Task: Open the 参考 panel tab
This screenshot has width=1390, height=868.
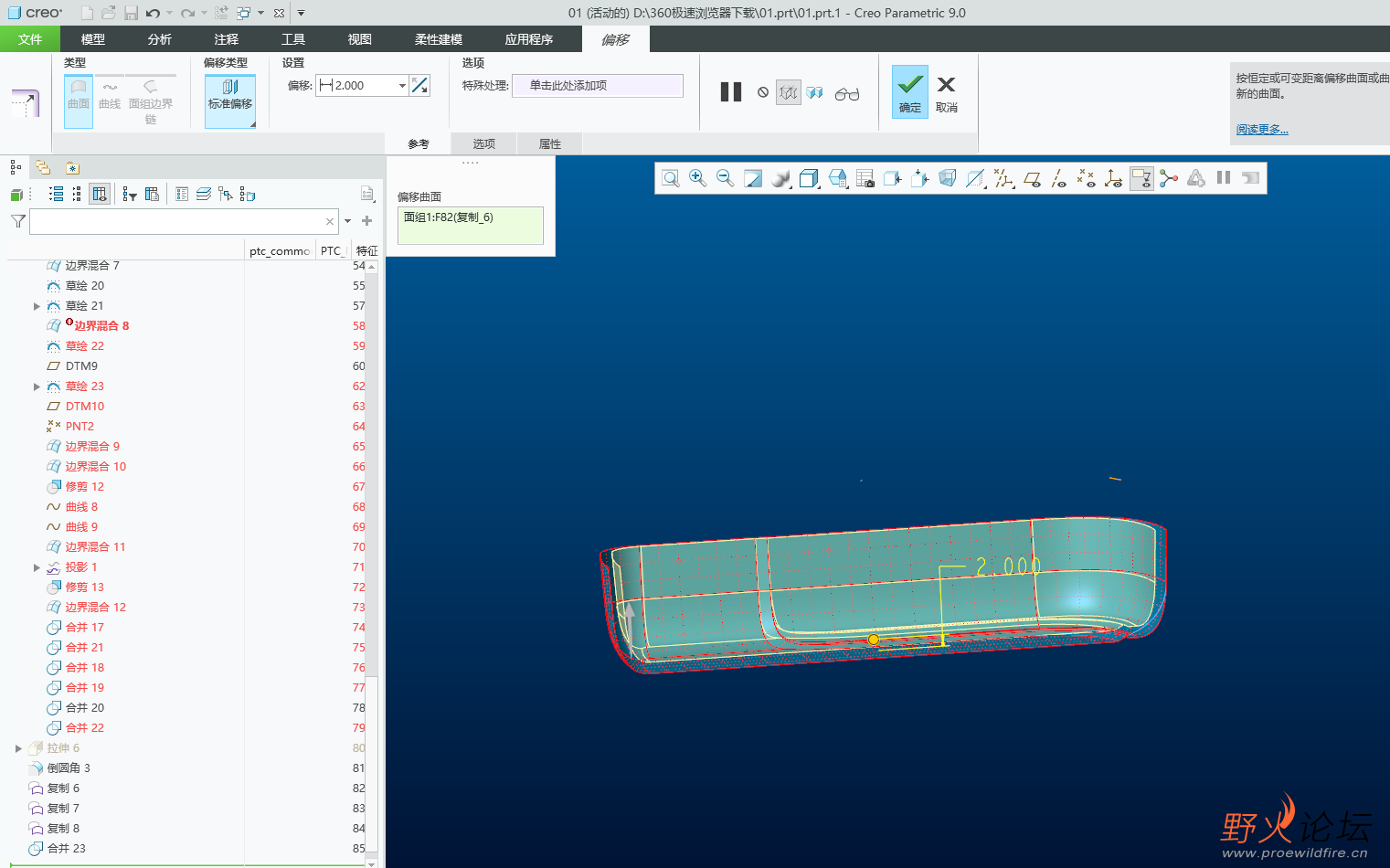Action: pyautogui.click(x=419, y=143)
